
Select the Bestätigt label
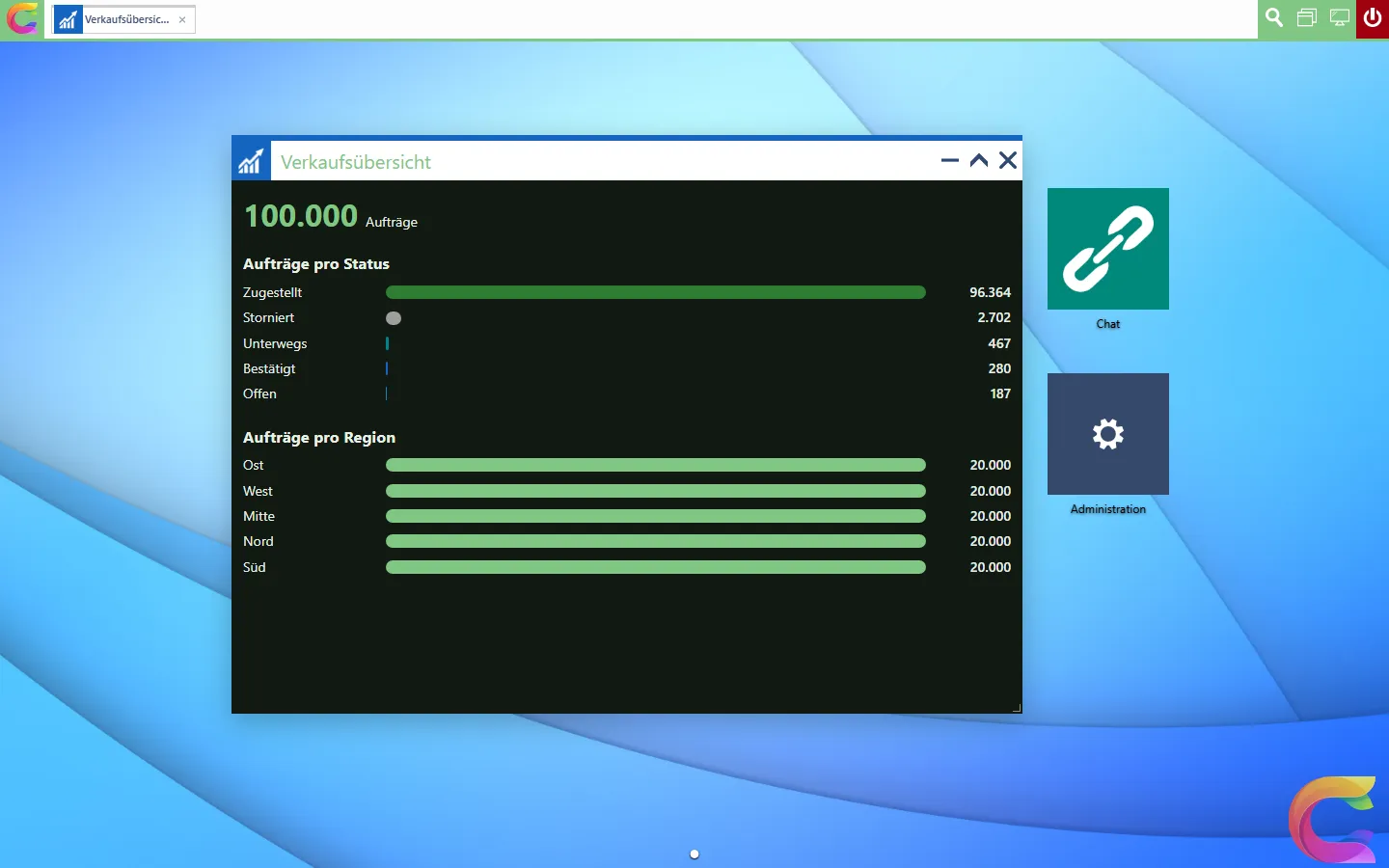(269, 368)
